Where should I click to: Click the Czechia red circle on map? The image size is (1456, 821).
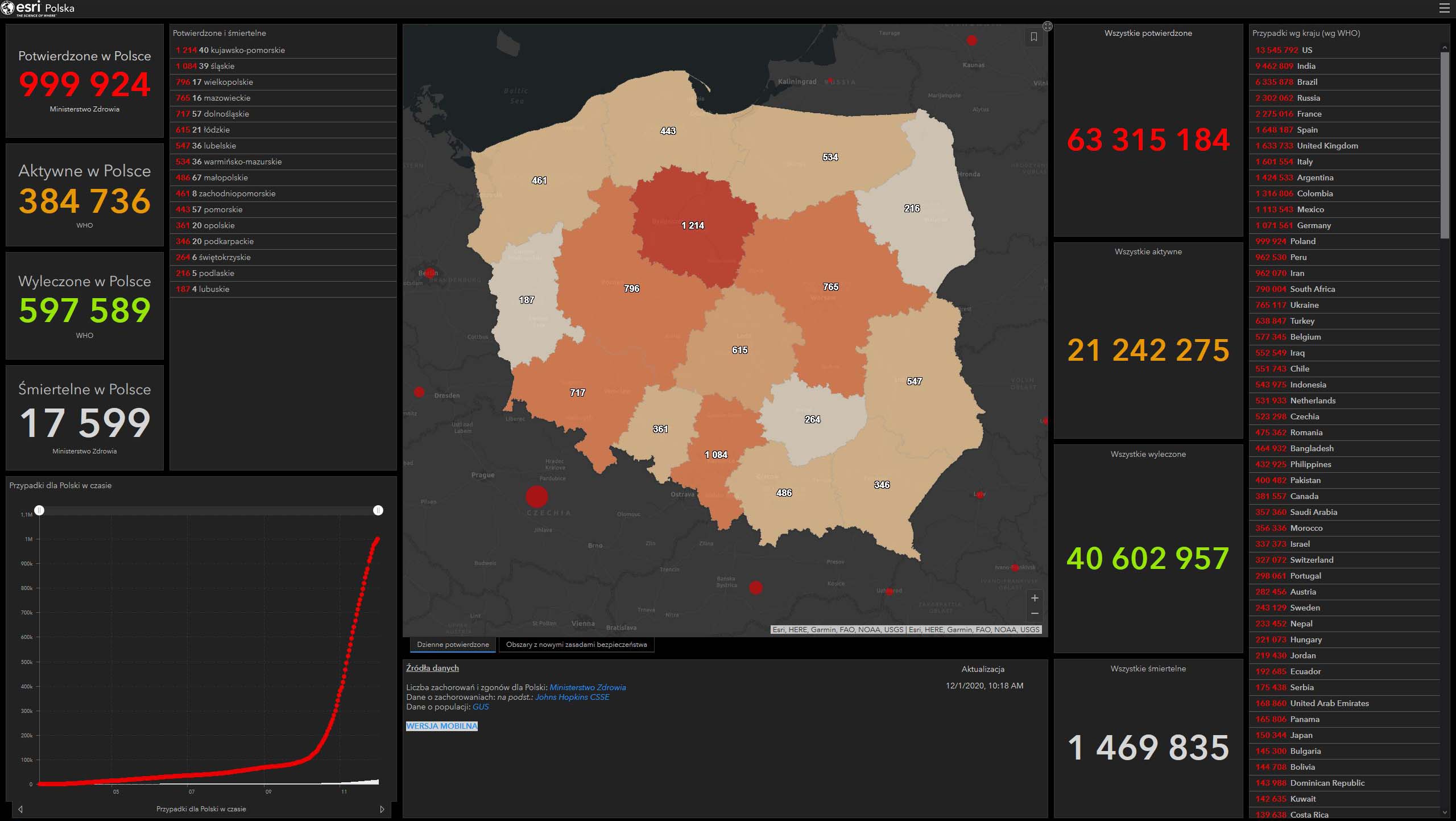(536, 497)
